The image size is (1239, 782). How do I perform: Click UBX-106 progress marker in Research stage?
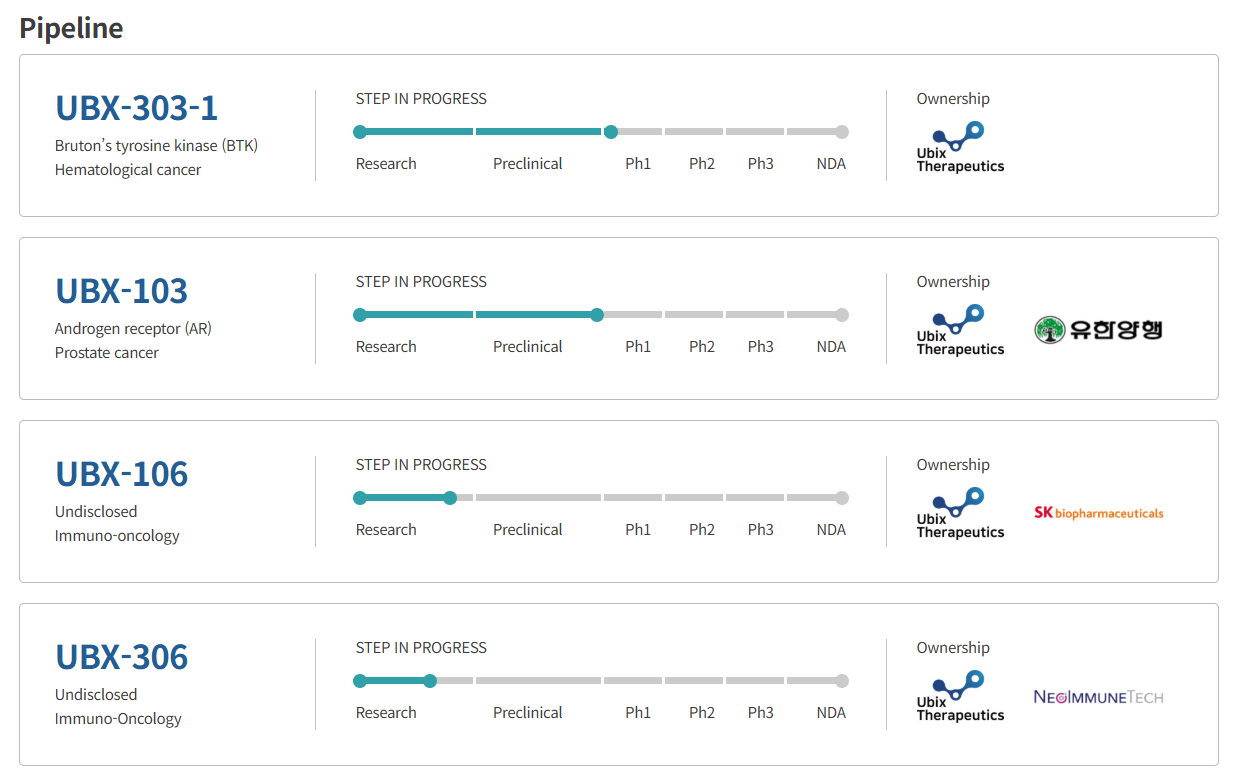pyautogui.click(x=450, y=498)
